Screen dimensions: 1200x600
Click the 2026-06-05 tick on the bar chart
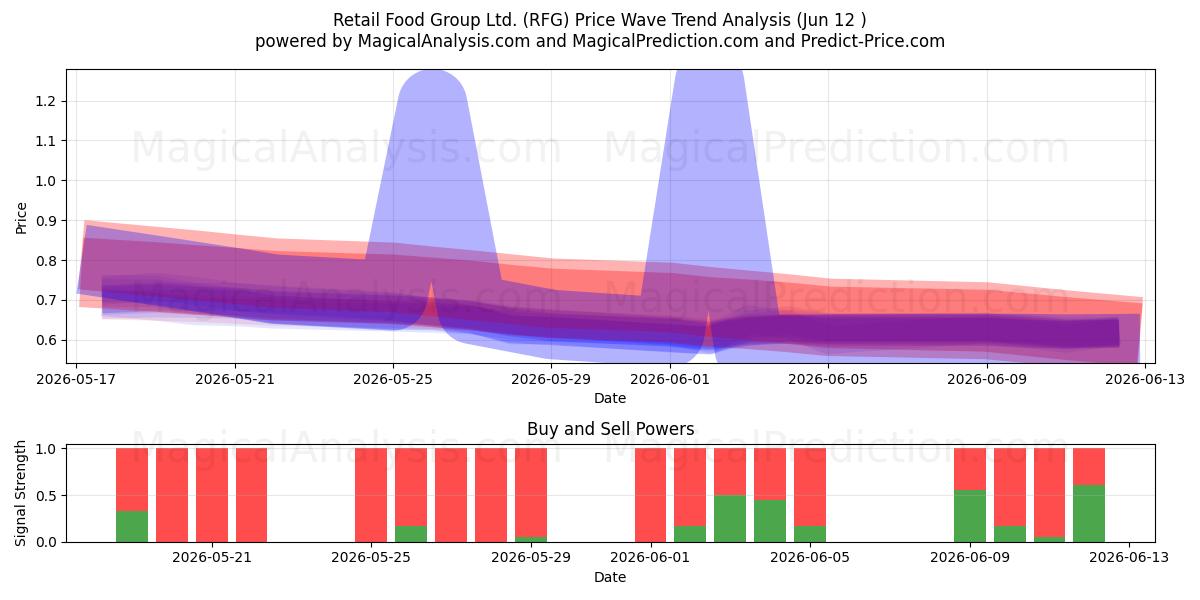coord(810,557)
